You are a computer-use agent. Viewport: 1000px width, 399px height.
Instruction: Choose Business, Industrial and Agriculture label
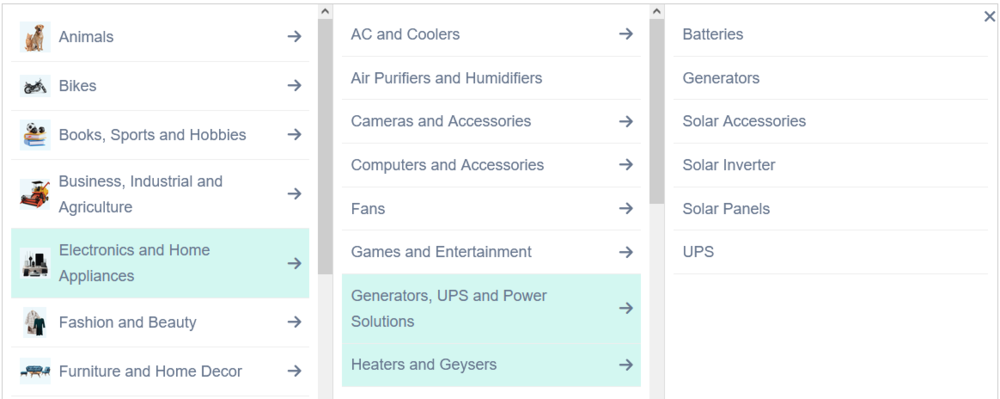click(140, 194)
